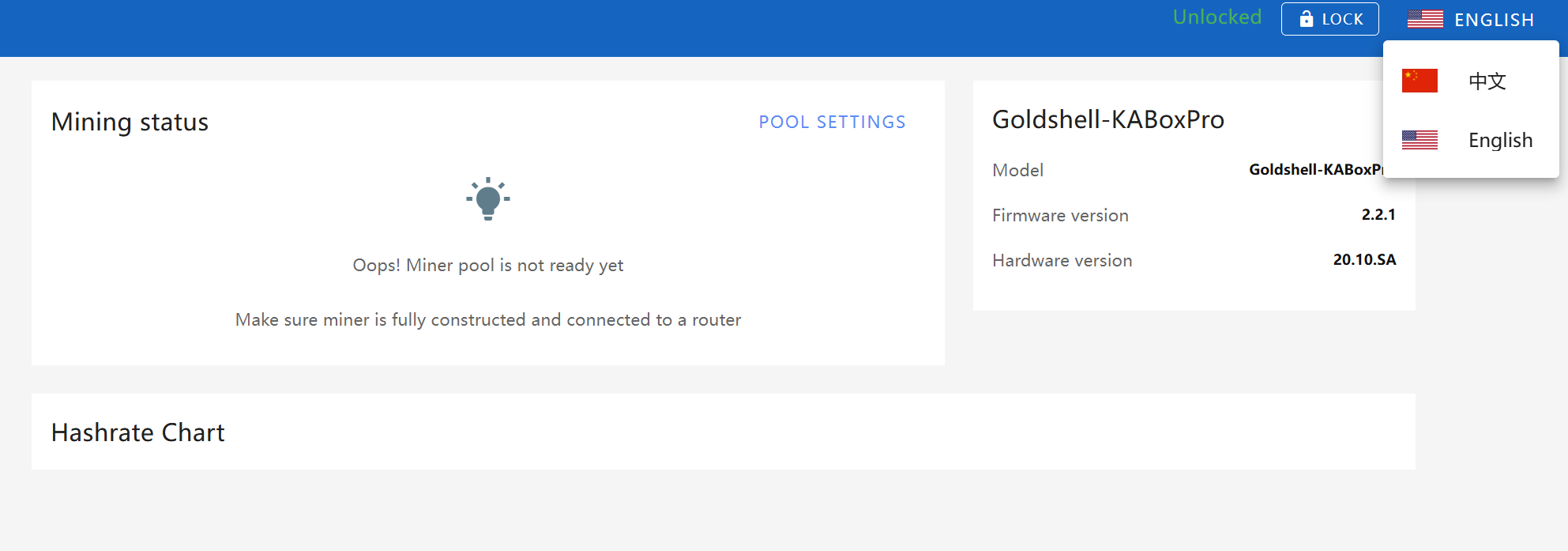This screenshot has height=551, width=1568.
Task: Click the LOCK button
Action: pos(1329,19)
